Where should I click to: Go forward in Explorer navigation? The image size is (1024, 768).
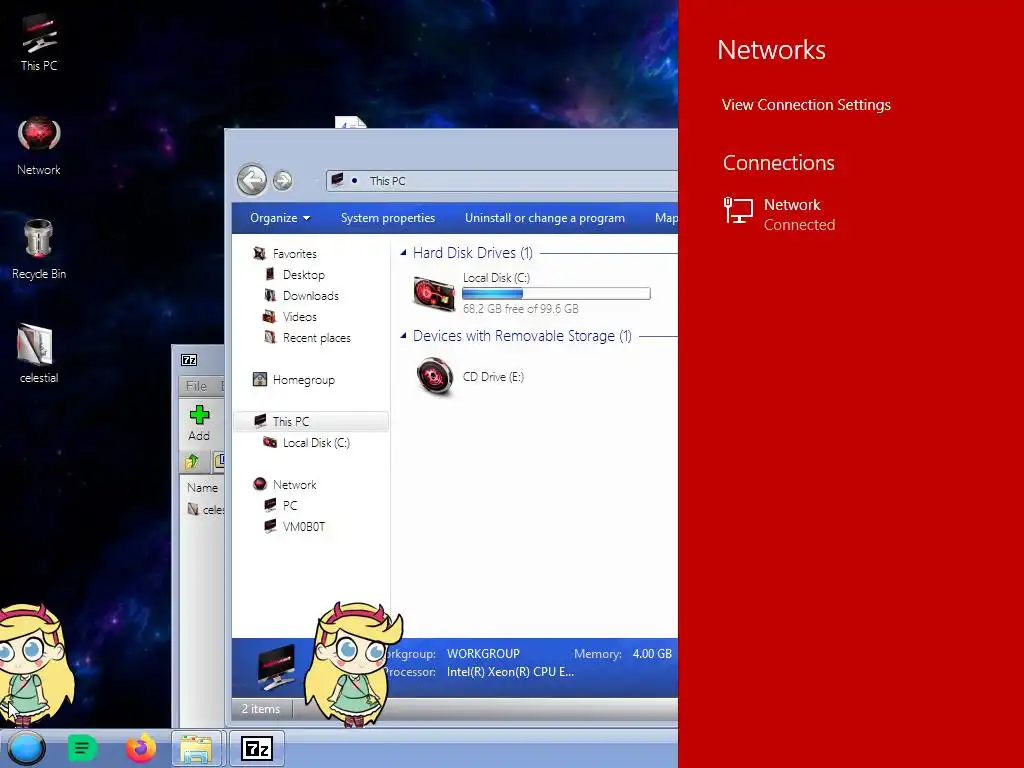(x=282, y=180)
